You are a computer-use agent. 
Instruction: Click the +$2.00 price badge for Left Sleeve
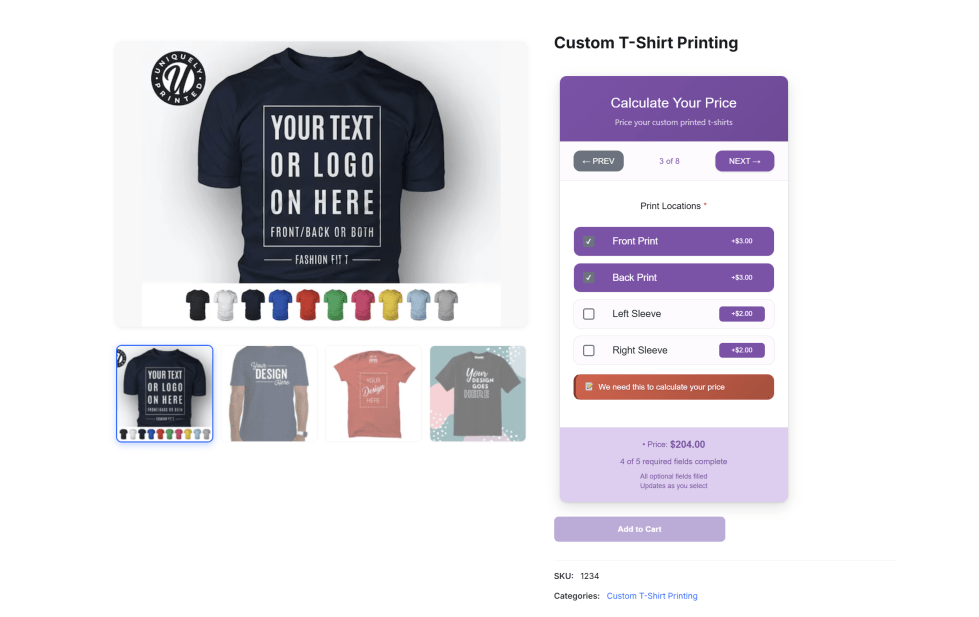point(741,314)
